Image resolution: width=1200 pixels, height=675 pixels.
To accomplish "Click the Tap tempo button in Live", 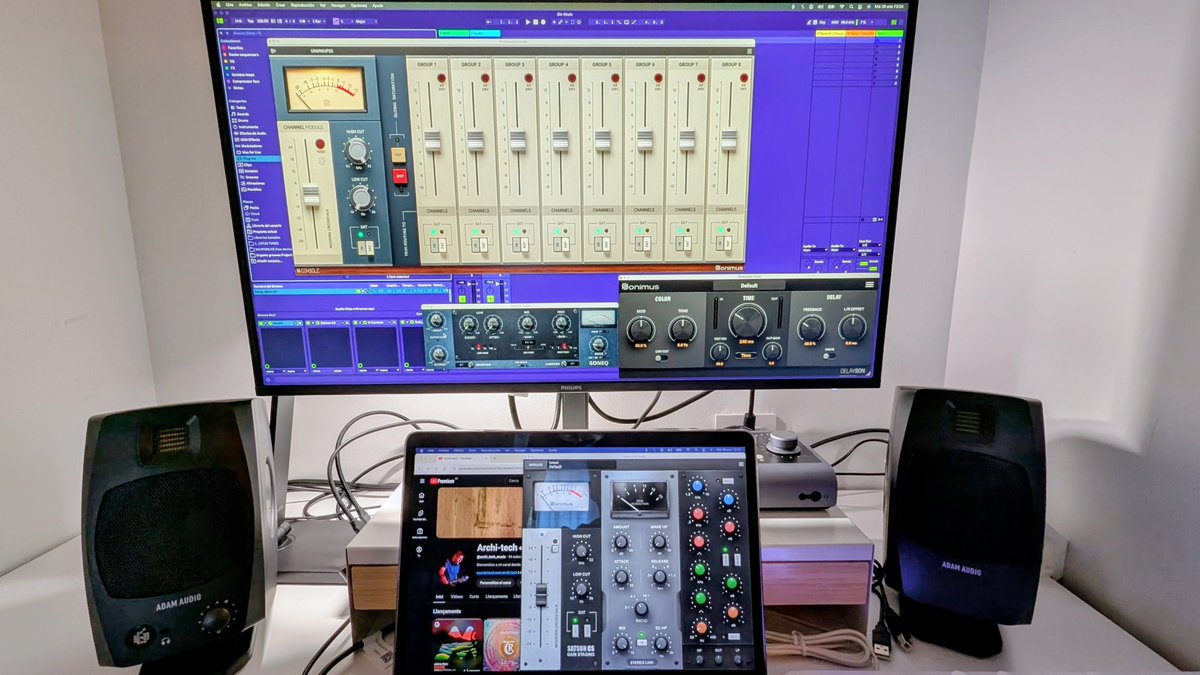I will 250,21.
